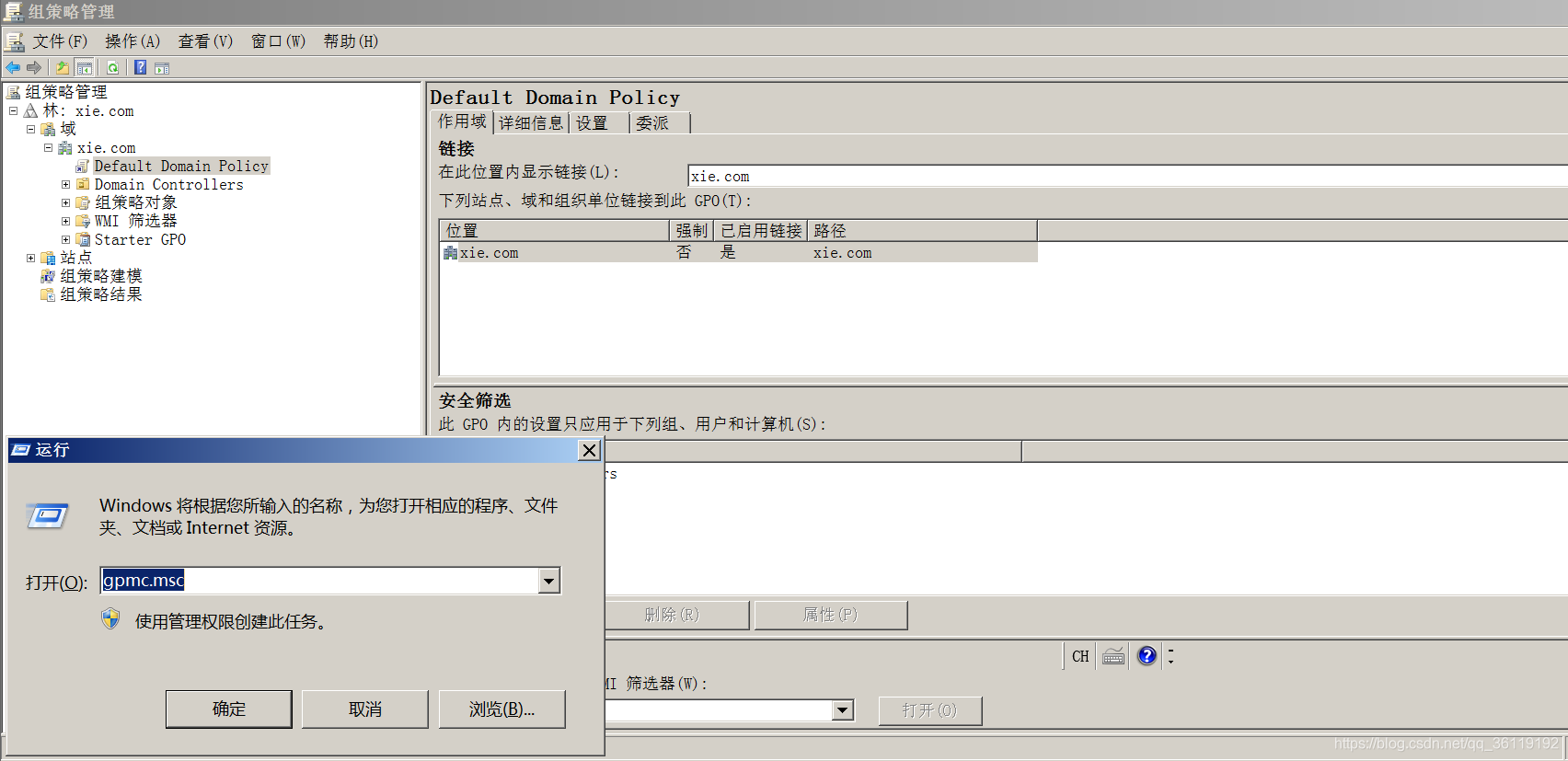Viewport: 1568px width, 761px height.
Task: Click the green Refresh toolbar icon
Action: pos(112,67)
